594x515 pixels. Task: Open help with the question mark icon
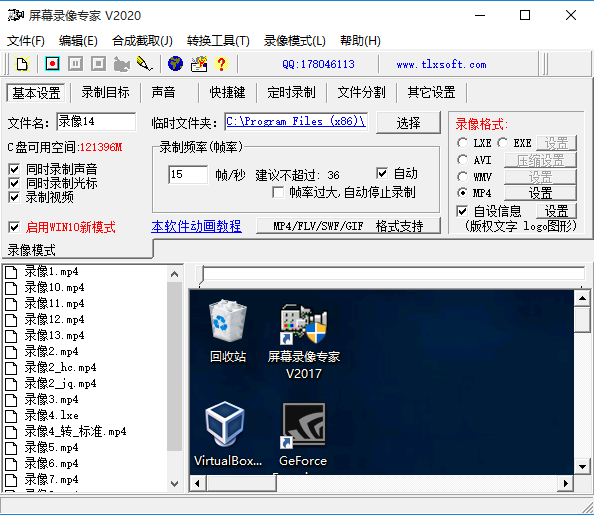tap(221, 64)
